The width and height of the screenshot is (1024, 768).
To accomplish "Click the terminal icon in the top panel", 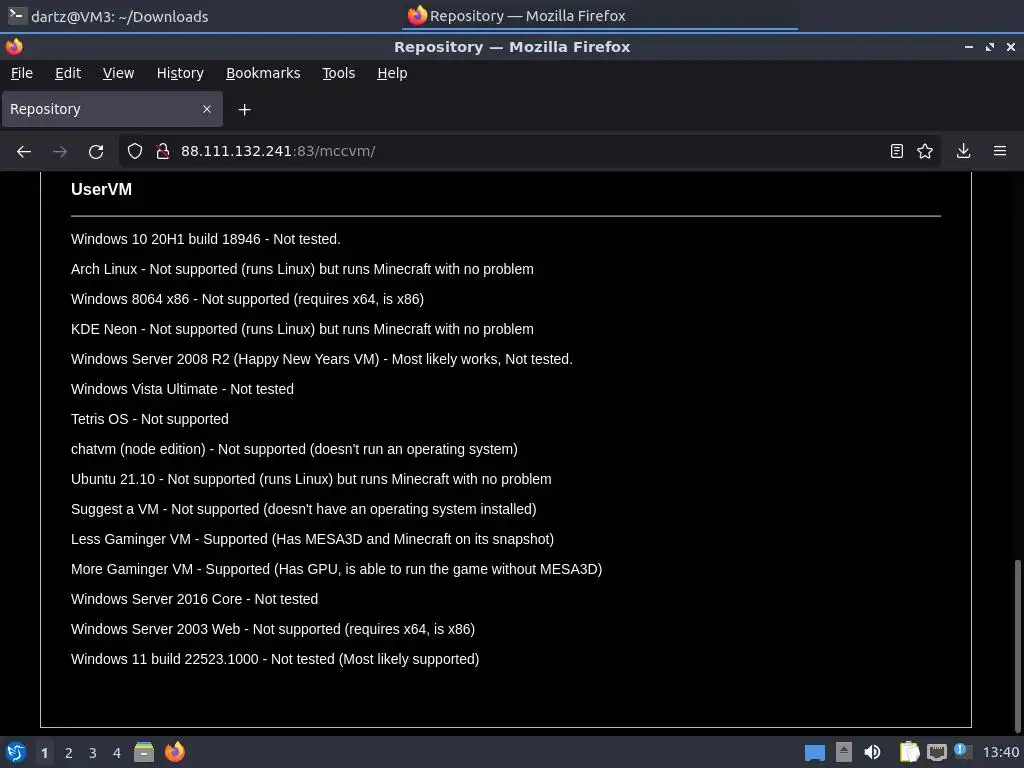I will [17, 16].
